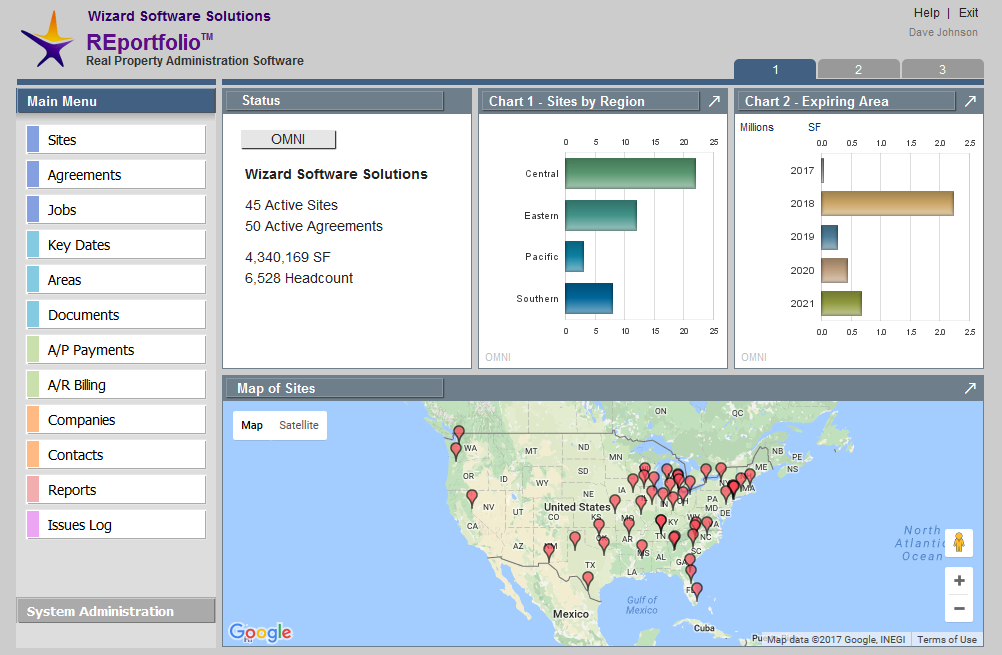The image size is (1002, 655).
Task: Click the '4,340,169 SF' value
Action: (x=288, y=258)
